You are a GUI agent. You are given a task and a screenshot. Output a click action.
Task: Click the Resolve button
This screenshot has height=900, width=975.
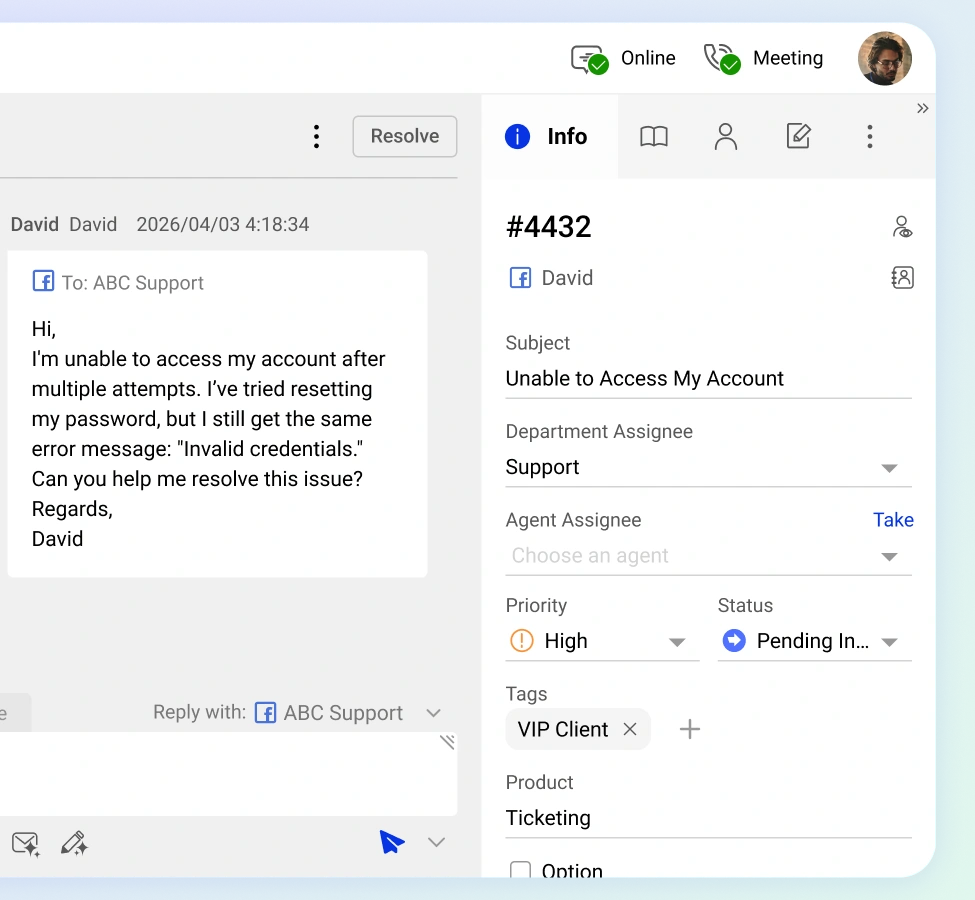click(x=404, y=136)
